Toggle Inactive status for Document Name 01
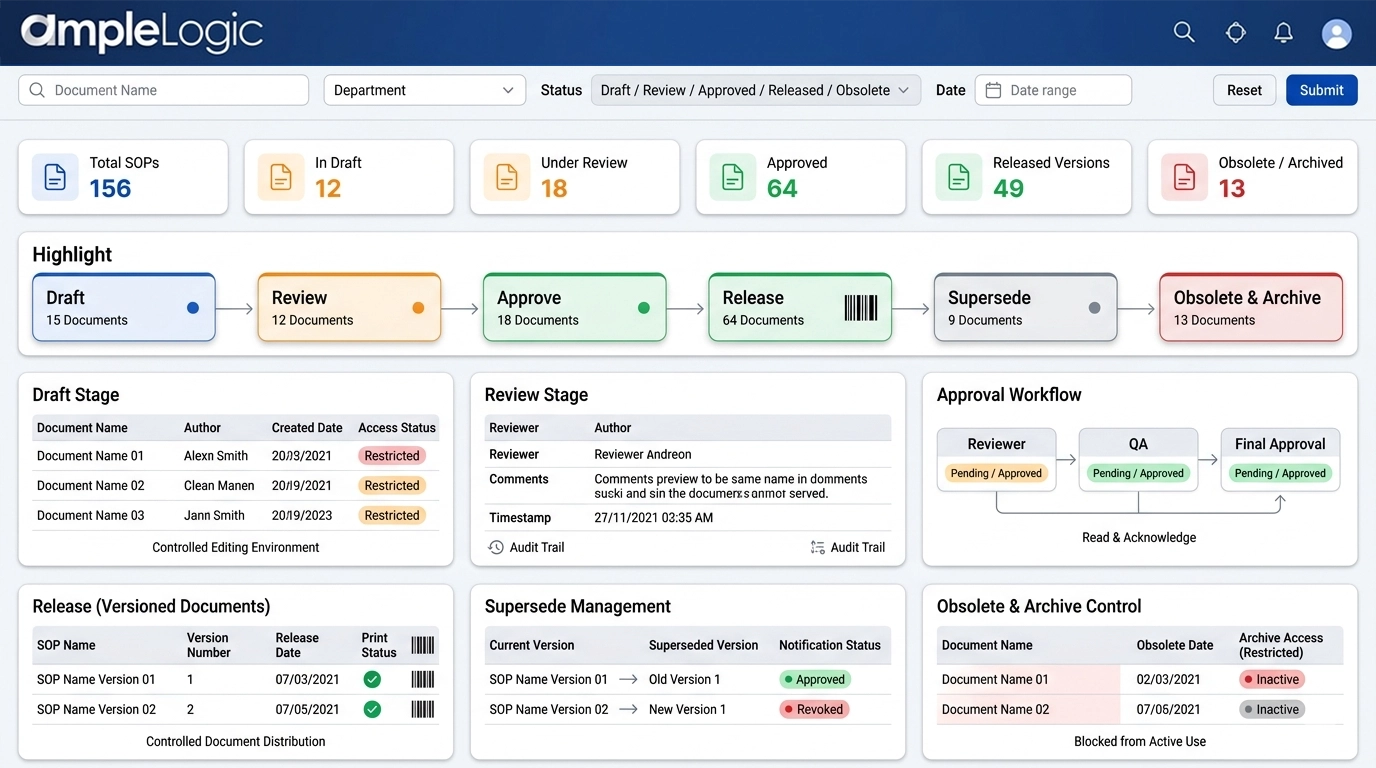Screen dimensions: 1376x768 (x=1271, y=679)
